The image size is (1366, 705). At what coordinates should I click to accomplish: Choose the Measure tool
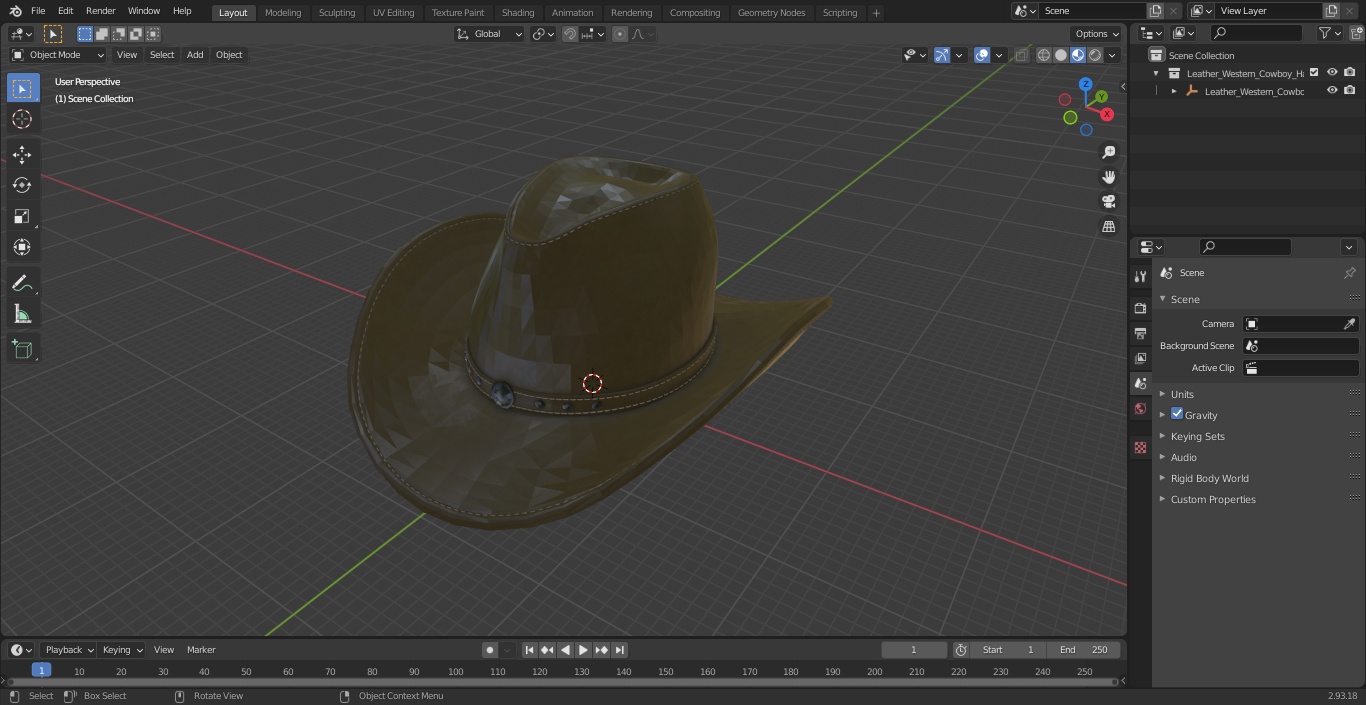(x=22, y=314)
